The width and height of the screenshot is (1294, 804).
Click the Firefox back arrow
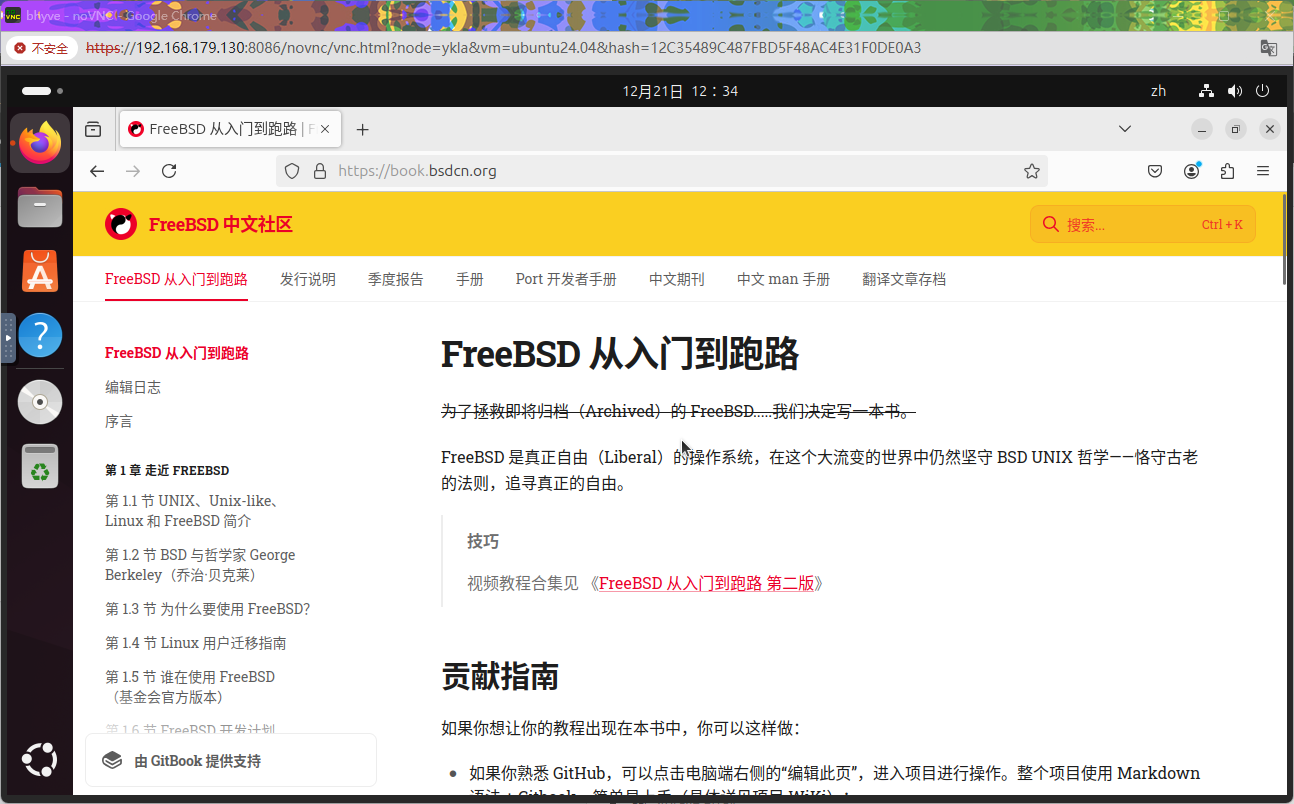coord(97,171)
